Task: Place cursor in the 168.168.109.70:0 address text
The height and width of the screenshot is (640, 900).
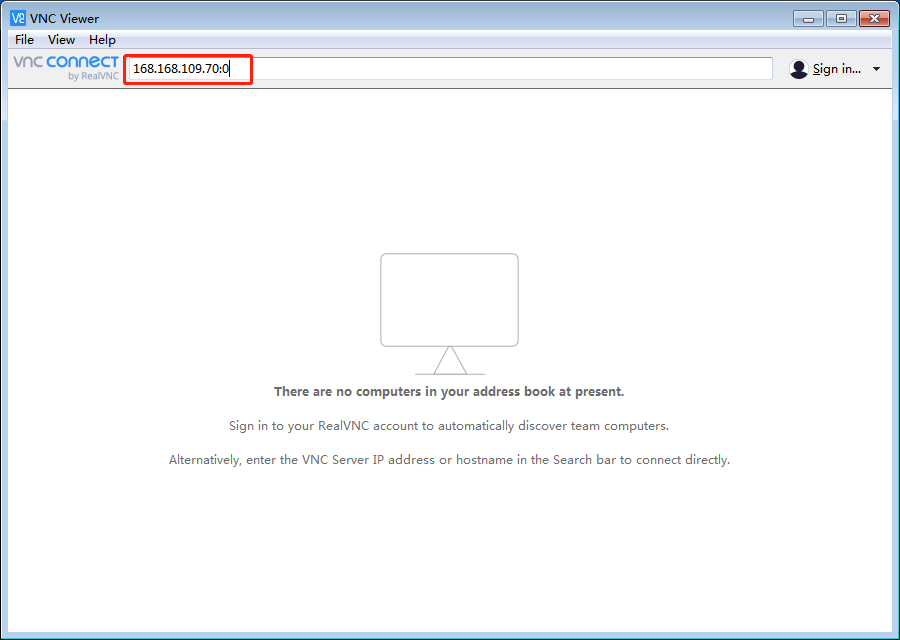Action: (181, 69)
